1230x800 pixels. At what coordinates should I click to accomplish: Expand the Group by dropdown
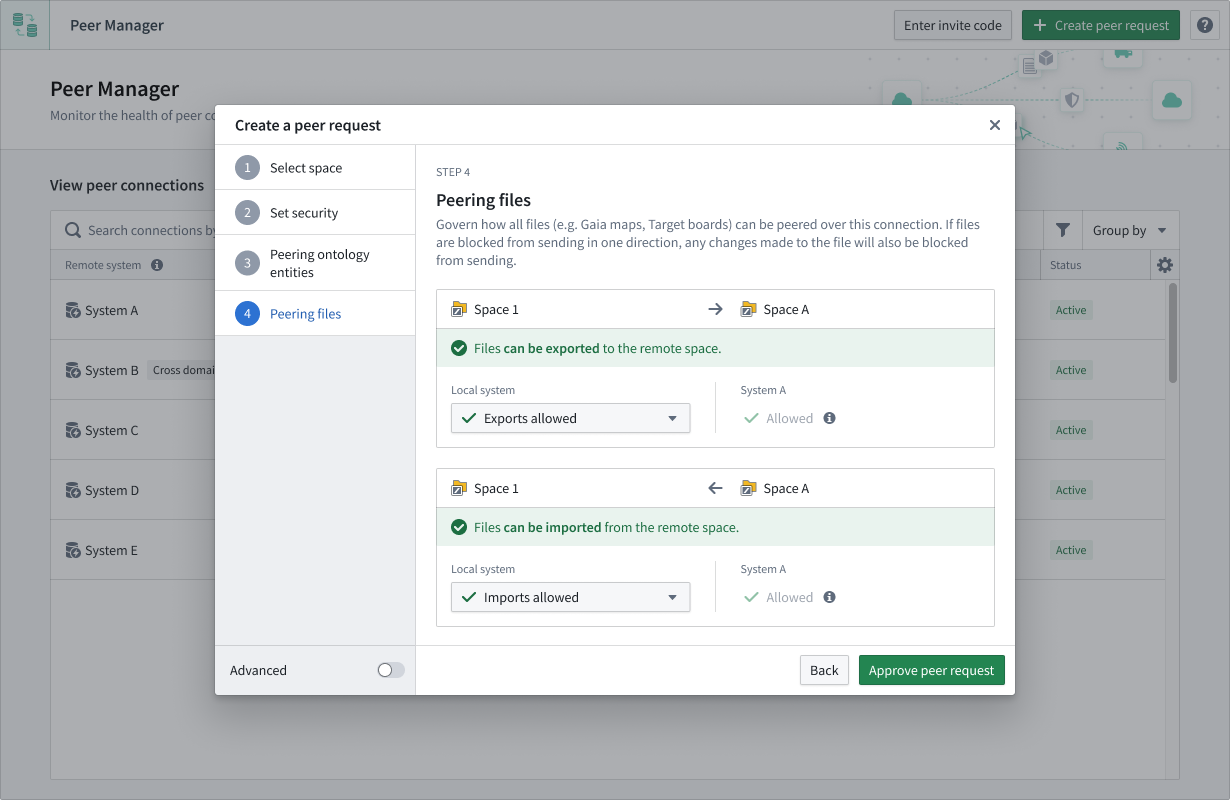click(1129, 230)
